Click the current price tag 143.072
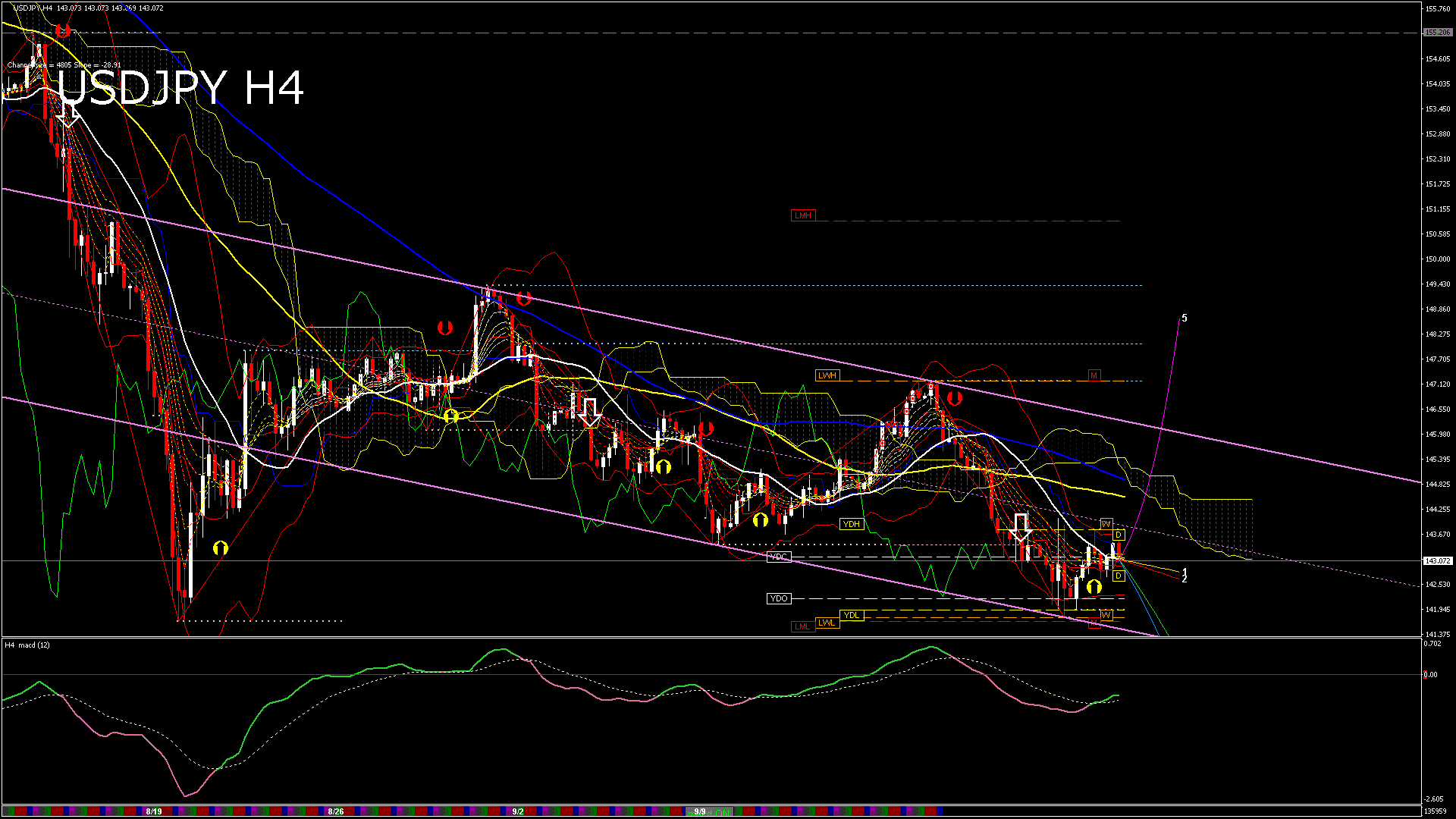This screenshot has width=1456, height=819. 1437,561
